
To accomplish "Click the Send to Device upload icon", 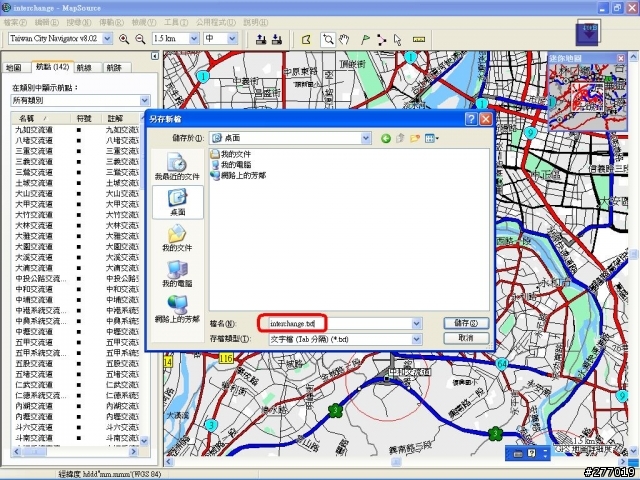I will click(x=261, y=39).
